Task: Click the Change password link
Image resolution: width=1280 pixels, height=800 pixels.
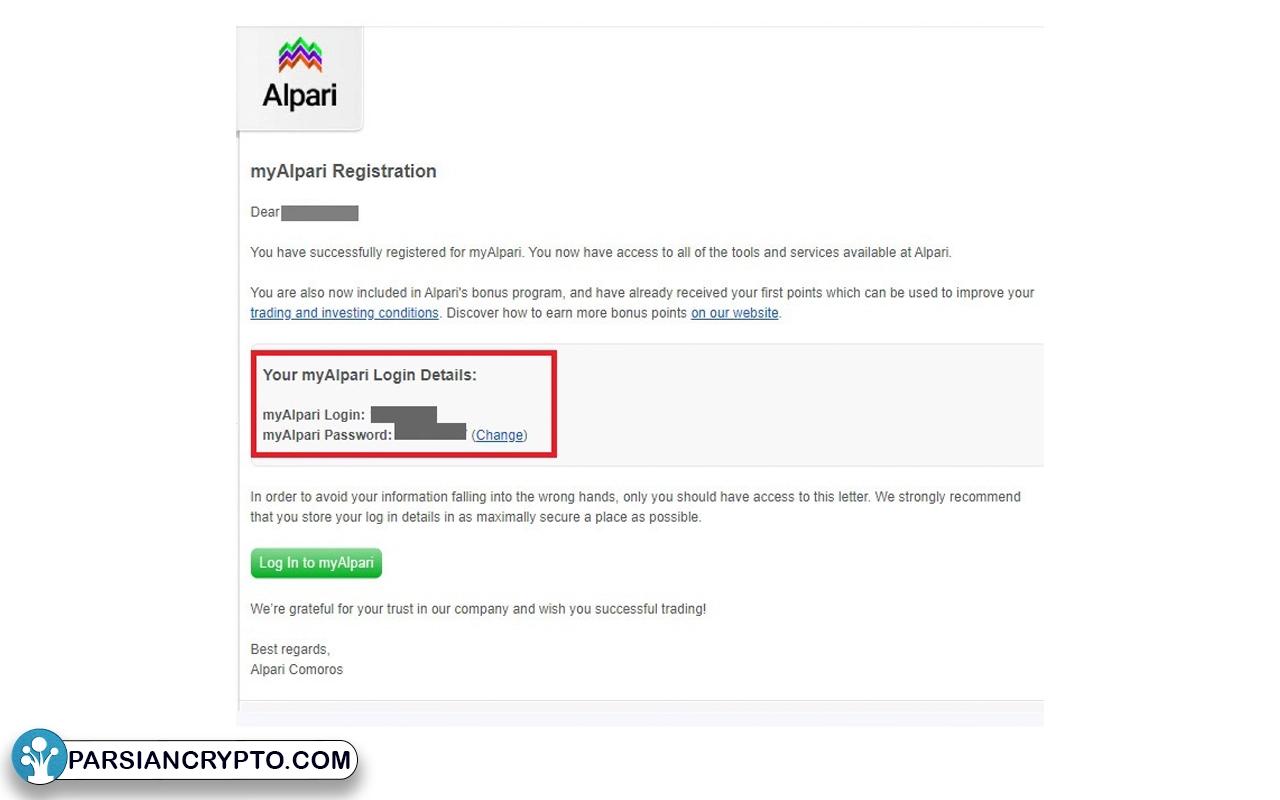Action: 499,435
